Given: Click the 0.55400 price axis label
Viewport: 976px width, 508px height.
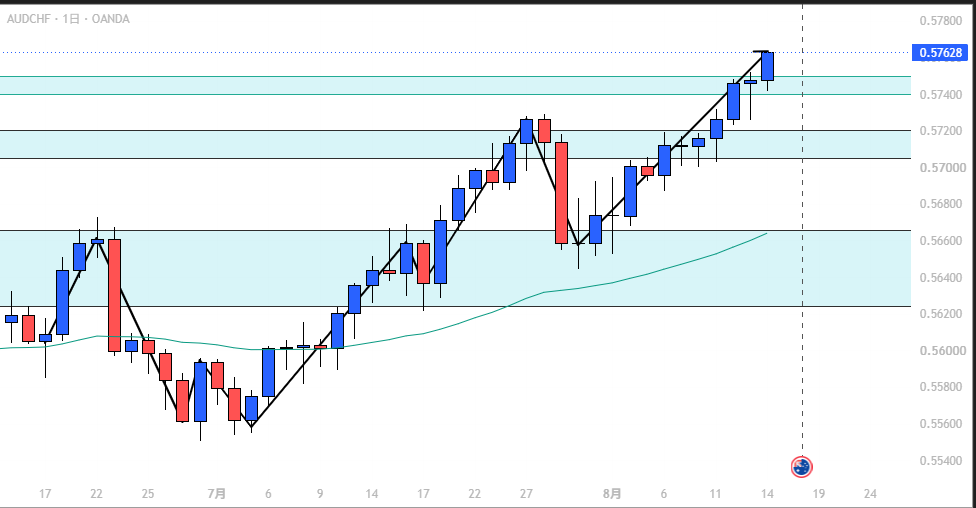Looking at the screenshot, I should click(x=941, y=461).
